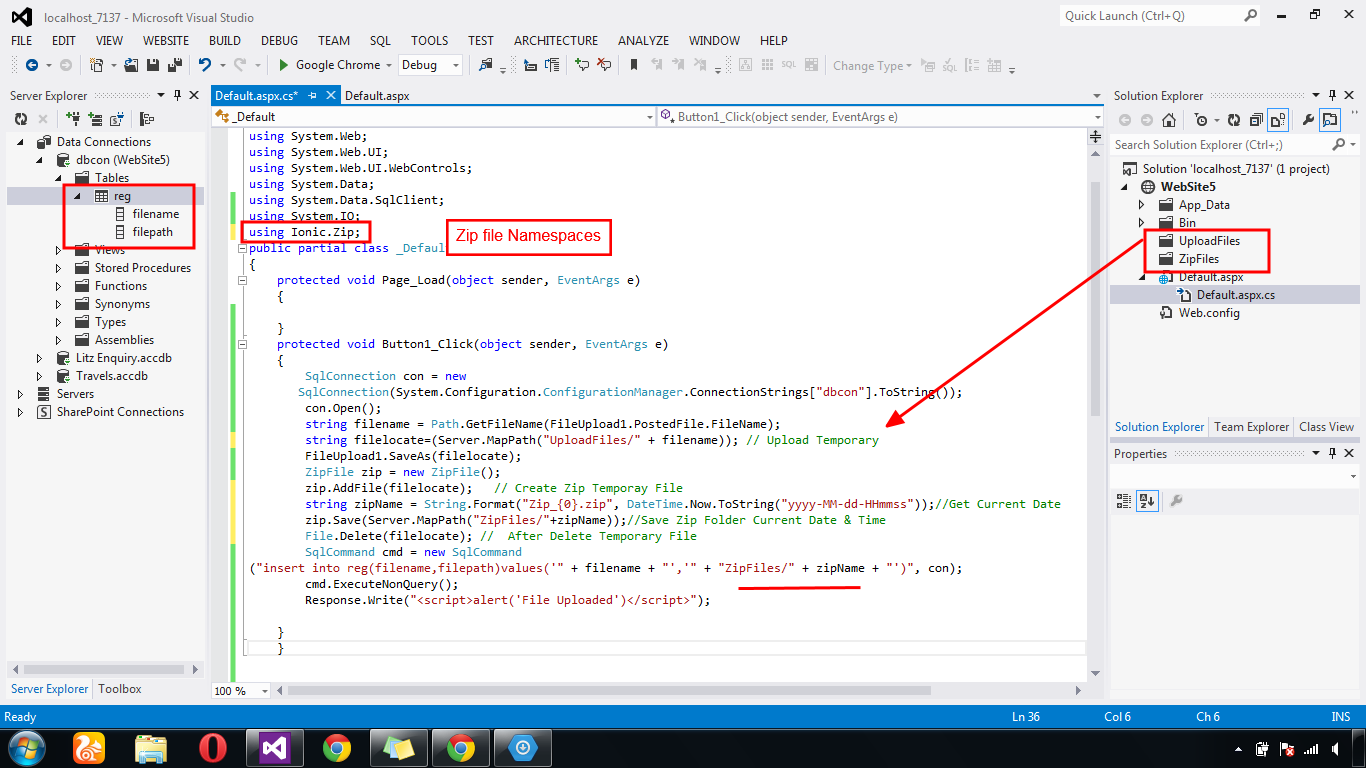Click the Open File toolbar icon
This screenshot has width=1366, height=768.
pyautogui.click(x=131, y=65)
